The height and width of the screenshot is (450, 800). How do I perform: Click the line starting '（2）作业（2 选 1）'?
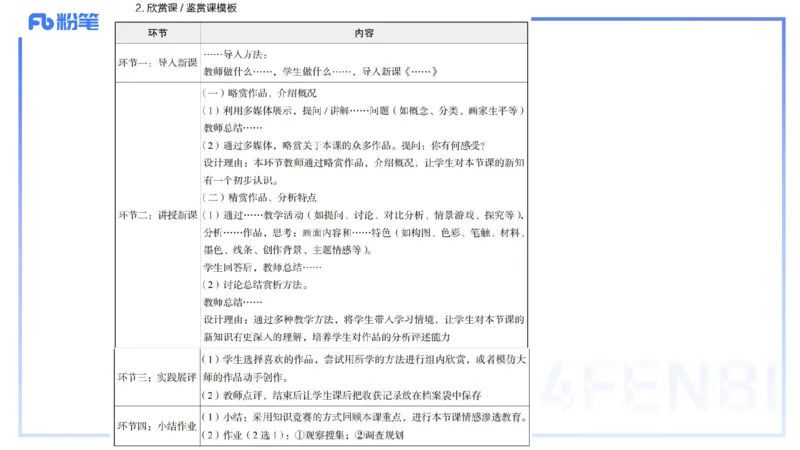tap(304, 435)
